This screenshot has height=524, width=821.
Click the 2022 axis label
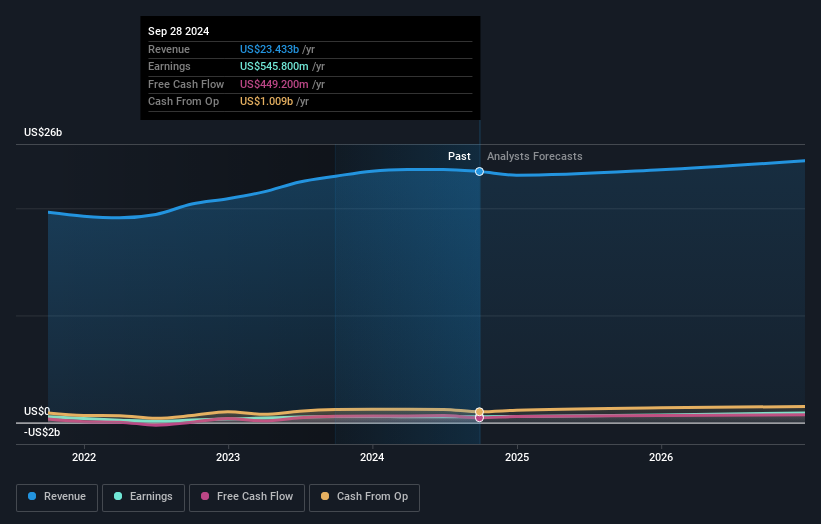(84, 457)
